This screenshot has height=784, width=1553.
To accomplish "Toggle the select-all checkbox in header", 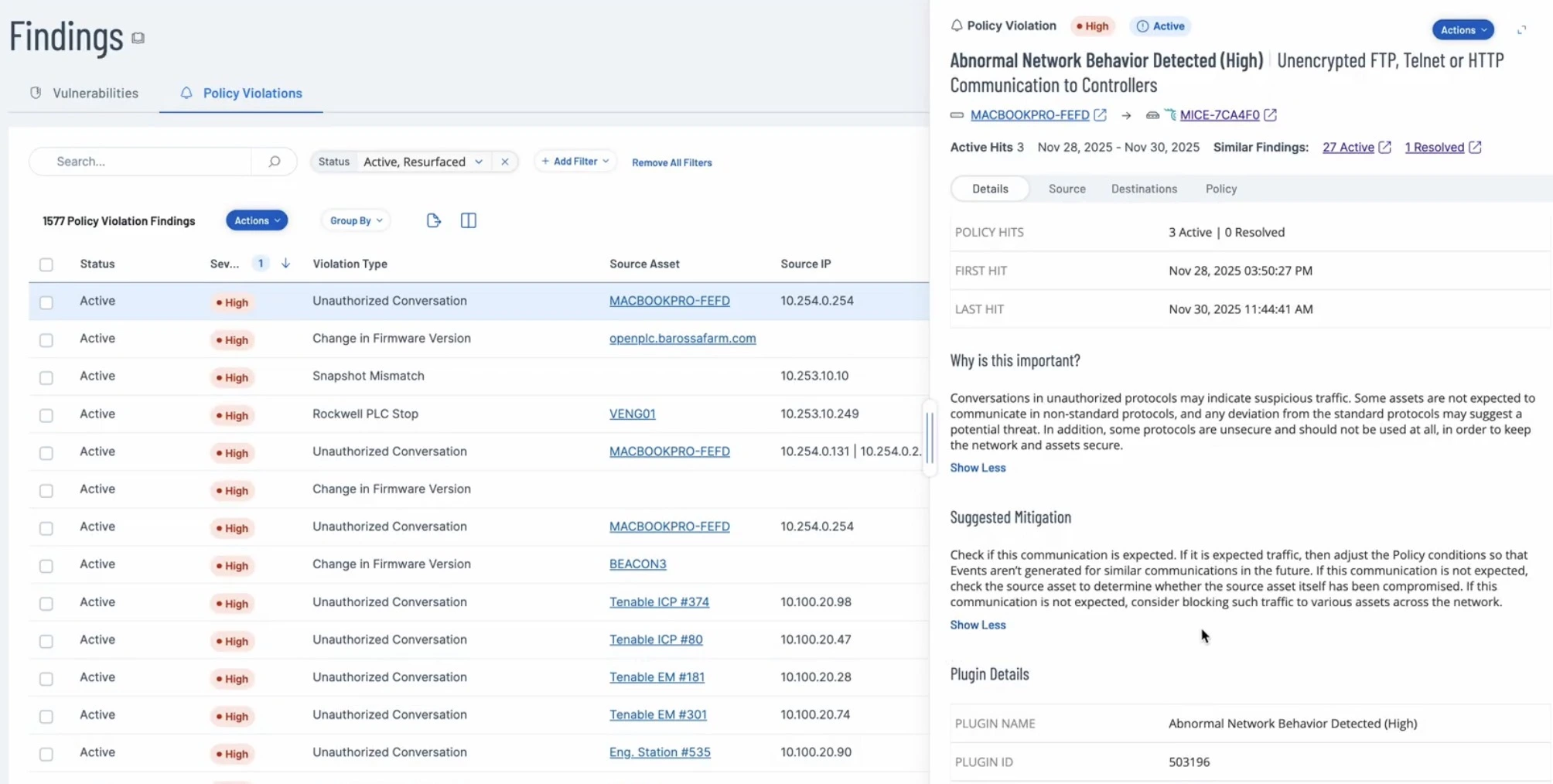I will coord(46,264).
